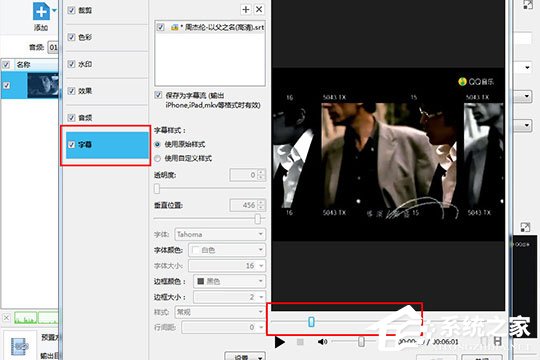Screen dimensions: 540x360
Task: Click the vertical position value field 456
Action: (248, 205)
